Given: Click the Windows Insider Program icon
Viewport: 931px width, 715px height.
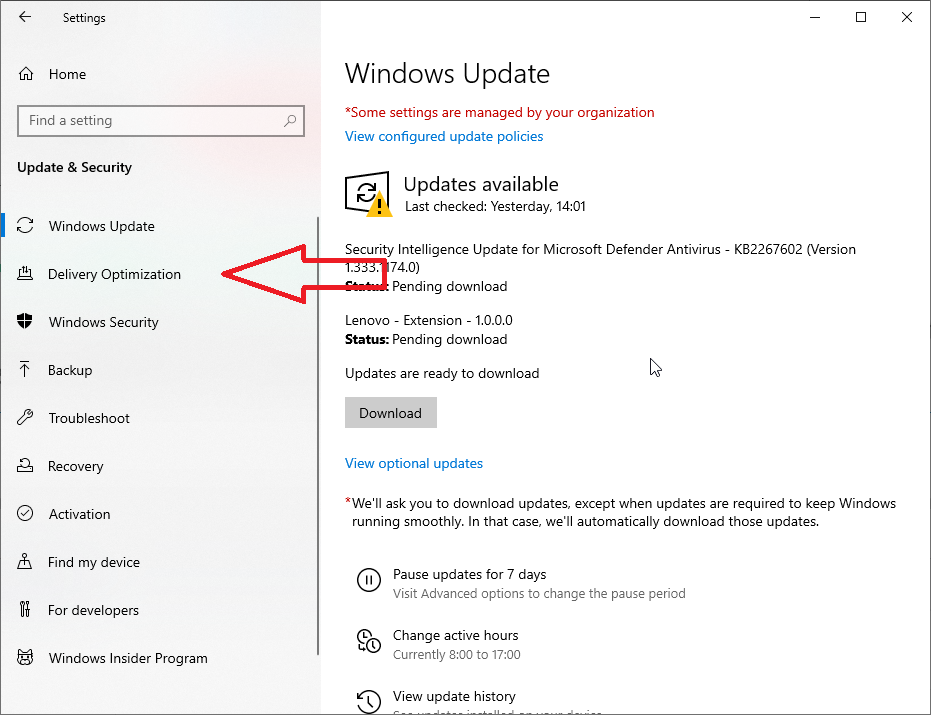Looking at the screenshot, I should pos(27,658).
